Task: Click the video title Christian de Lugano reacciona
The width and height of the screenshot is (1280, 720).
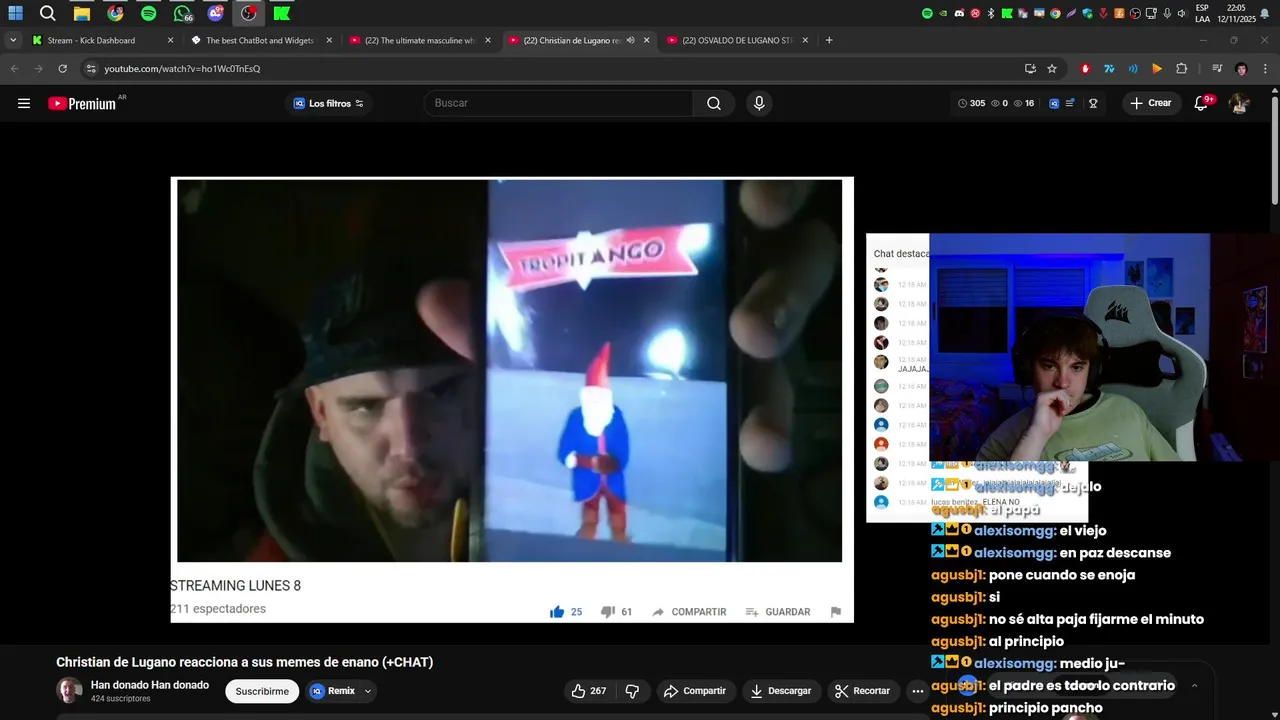Action: (244, 662)
